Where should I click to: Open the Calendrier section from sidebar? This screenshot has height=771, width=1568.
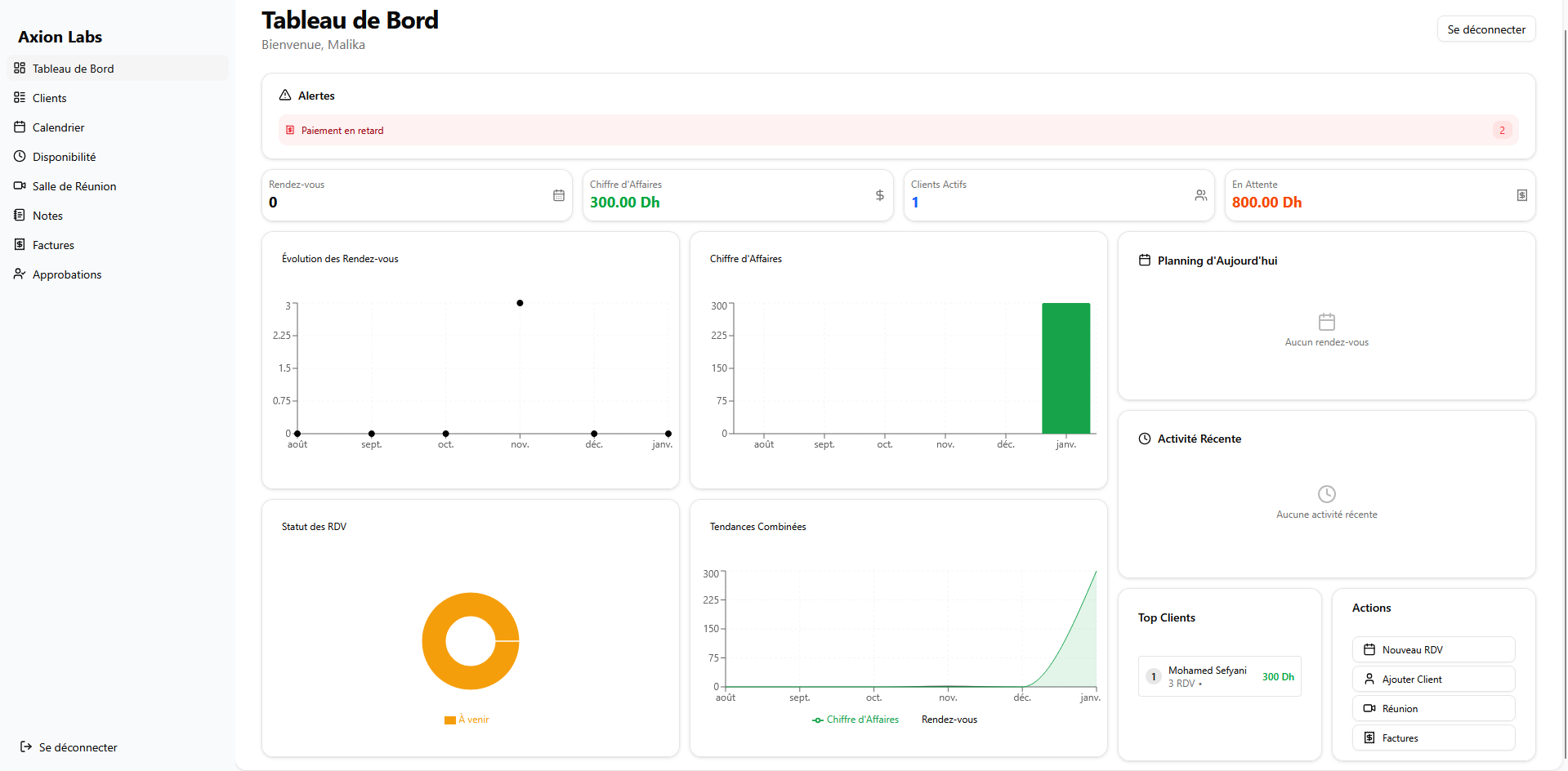[x=57, y=127]
